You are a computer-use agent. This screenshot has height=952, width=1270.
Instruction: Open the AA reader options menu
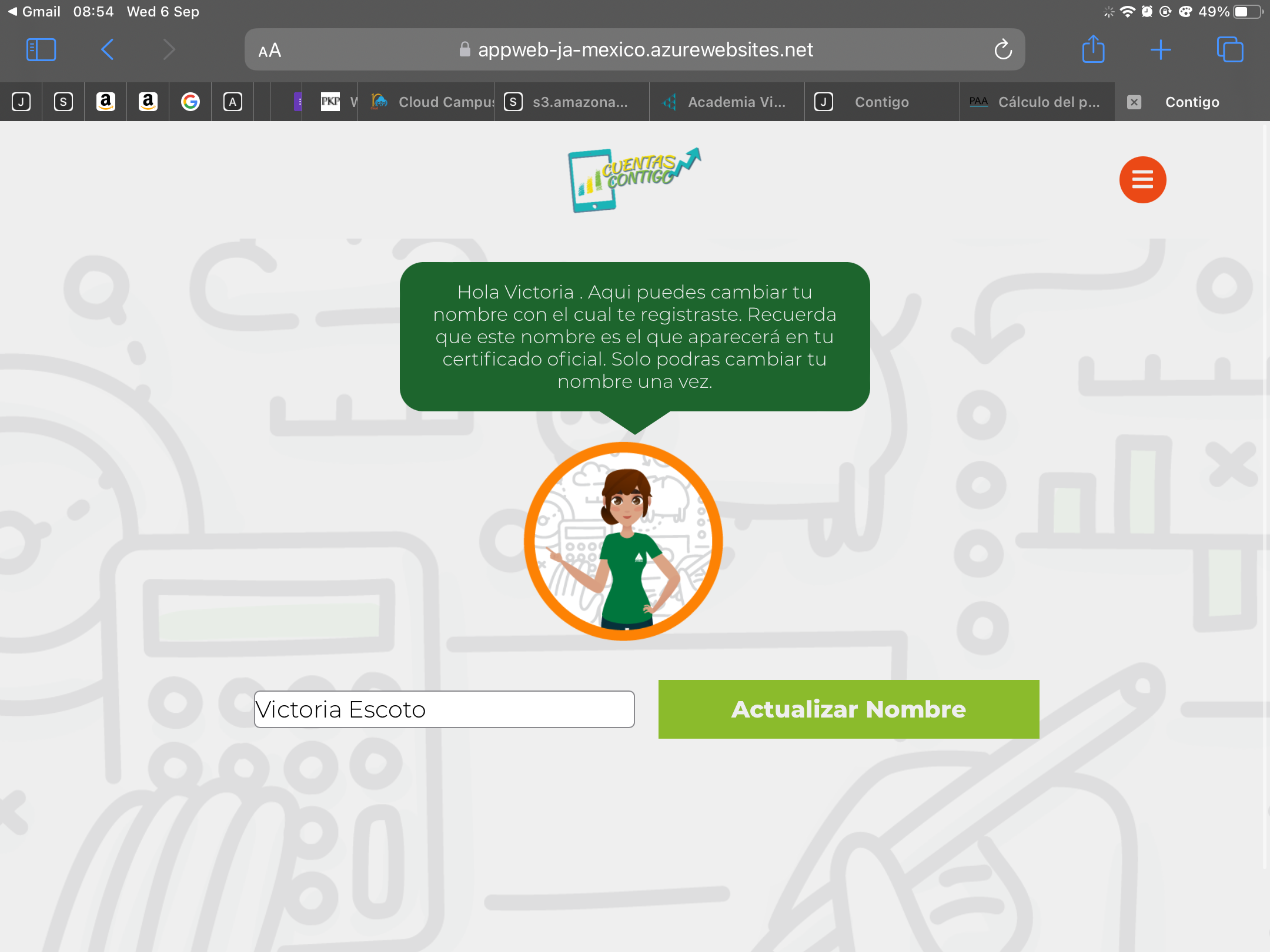(270, 51)
